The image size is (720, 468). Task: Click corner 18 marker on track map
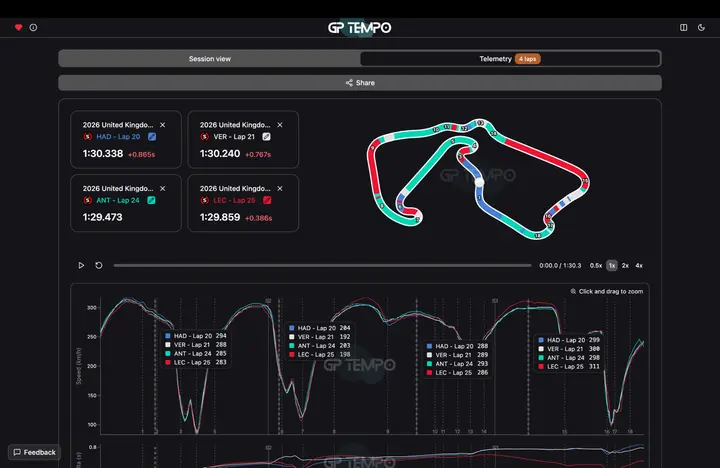pos(537,236)
